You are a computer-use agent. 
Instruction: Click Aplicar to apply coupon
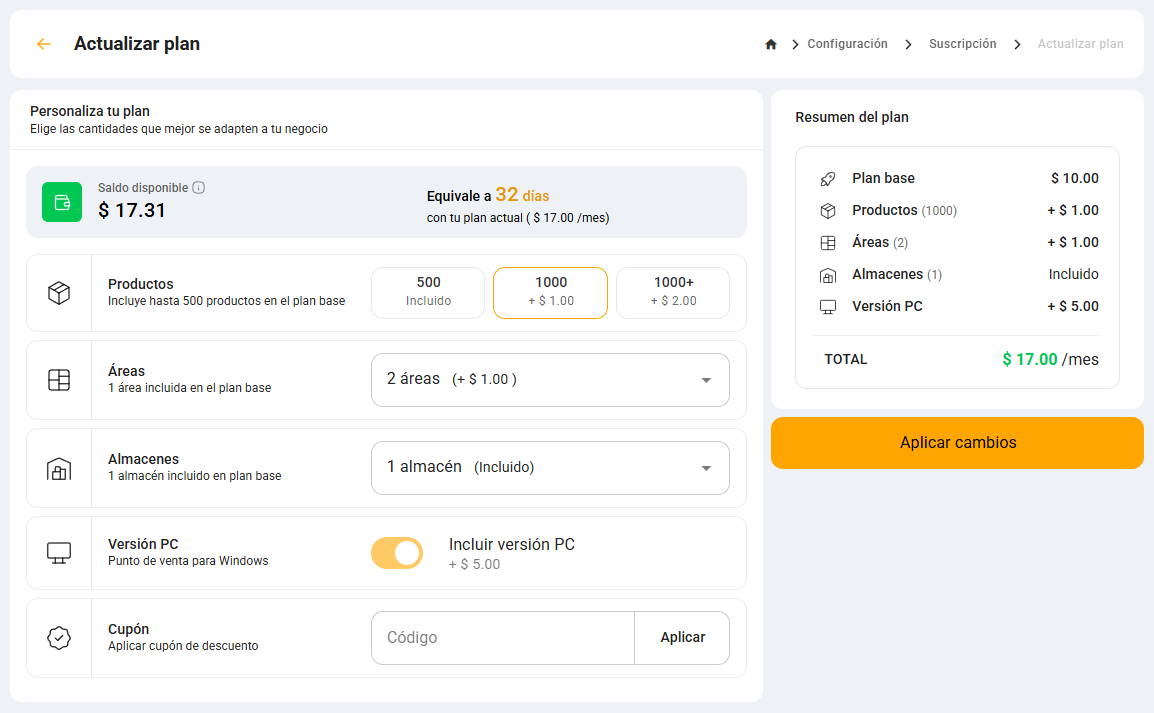click(682, 638)
